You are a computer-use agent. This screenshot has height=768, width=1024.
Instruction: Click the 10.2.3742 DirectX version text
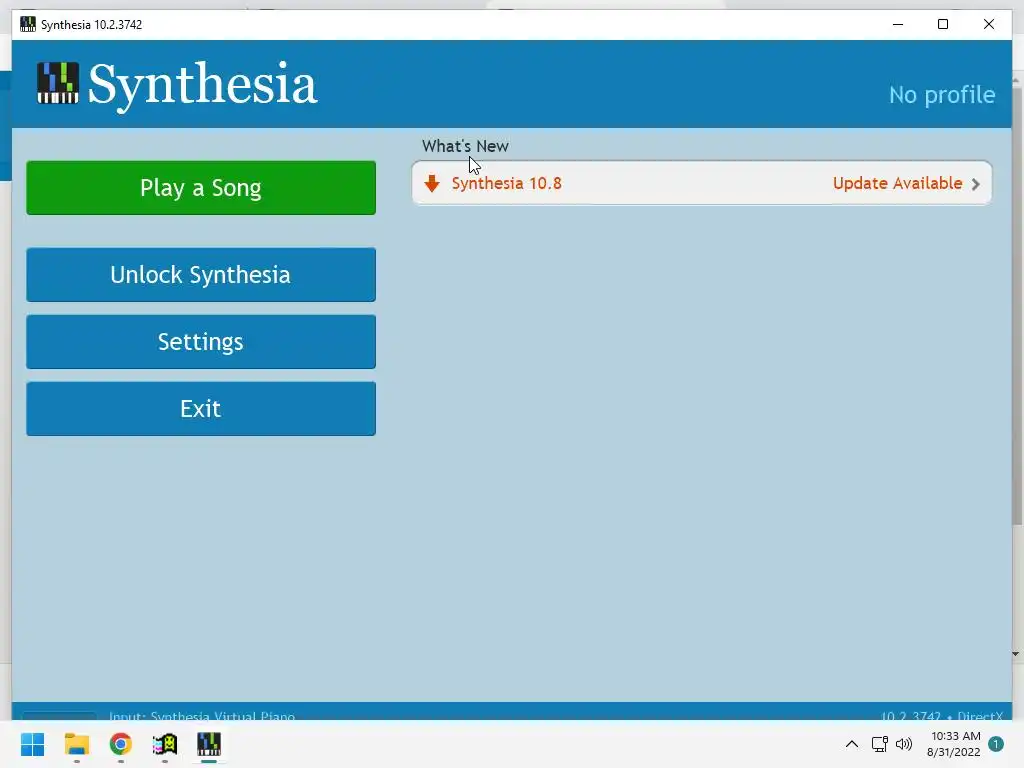pyautogui.click(x=942, y=716)
